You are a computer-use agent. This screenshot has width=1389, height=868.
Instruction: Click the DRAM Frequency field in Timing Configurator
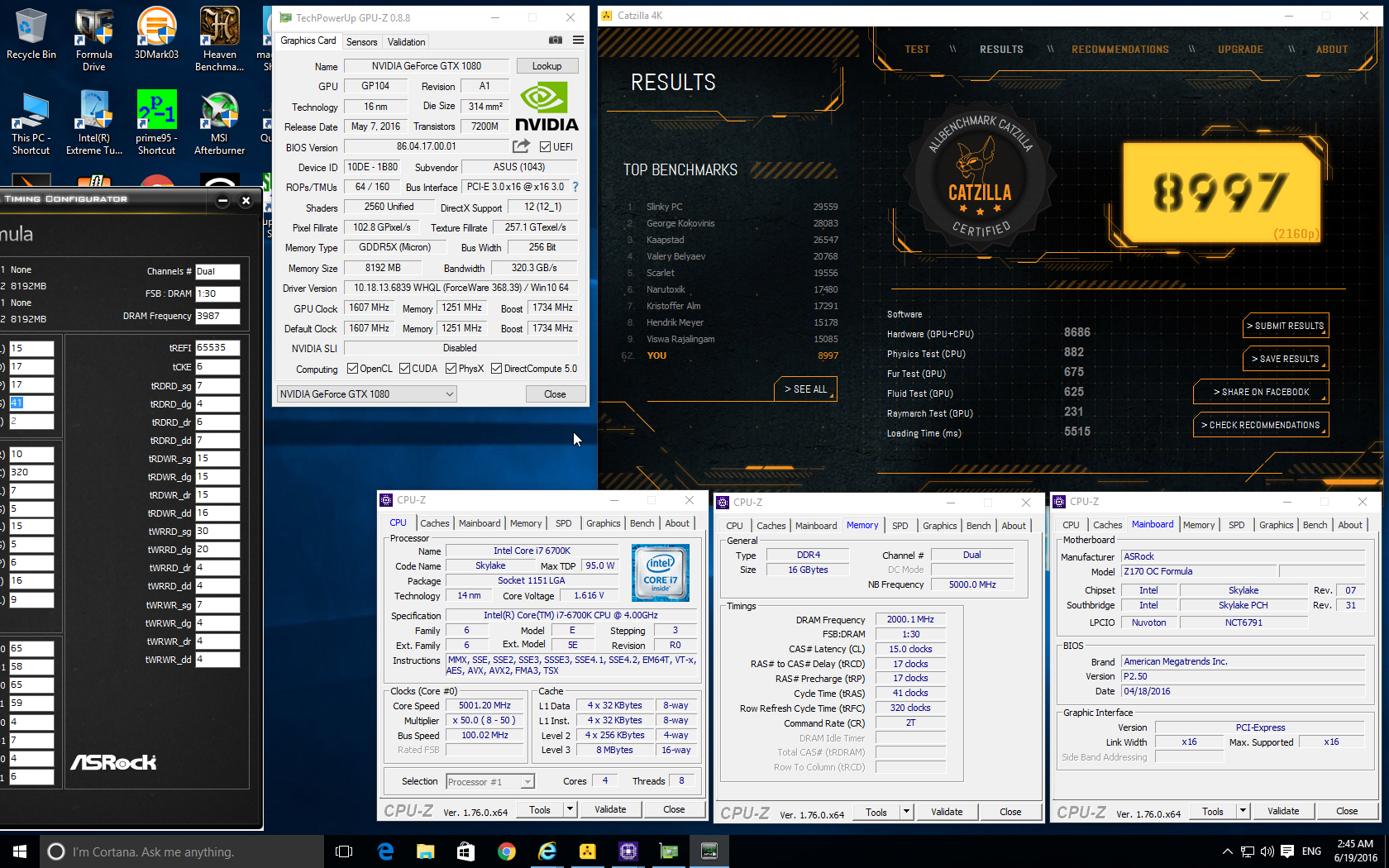click(217, 316)
